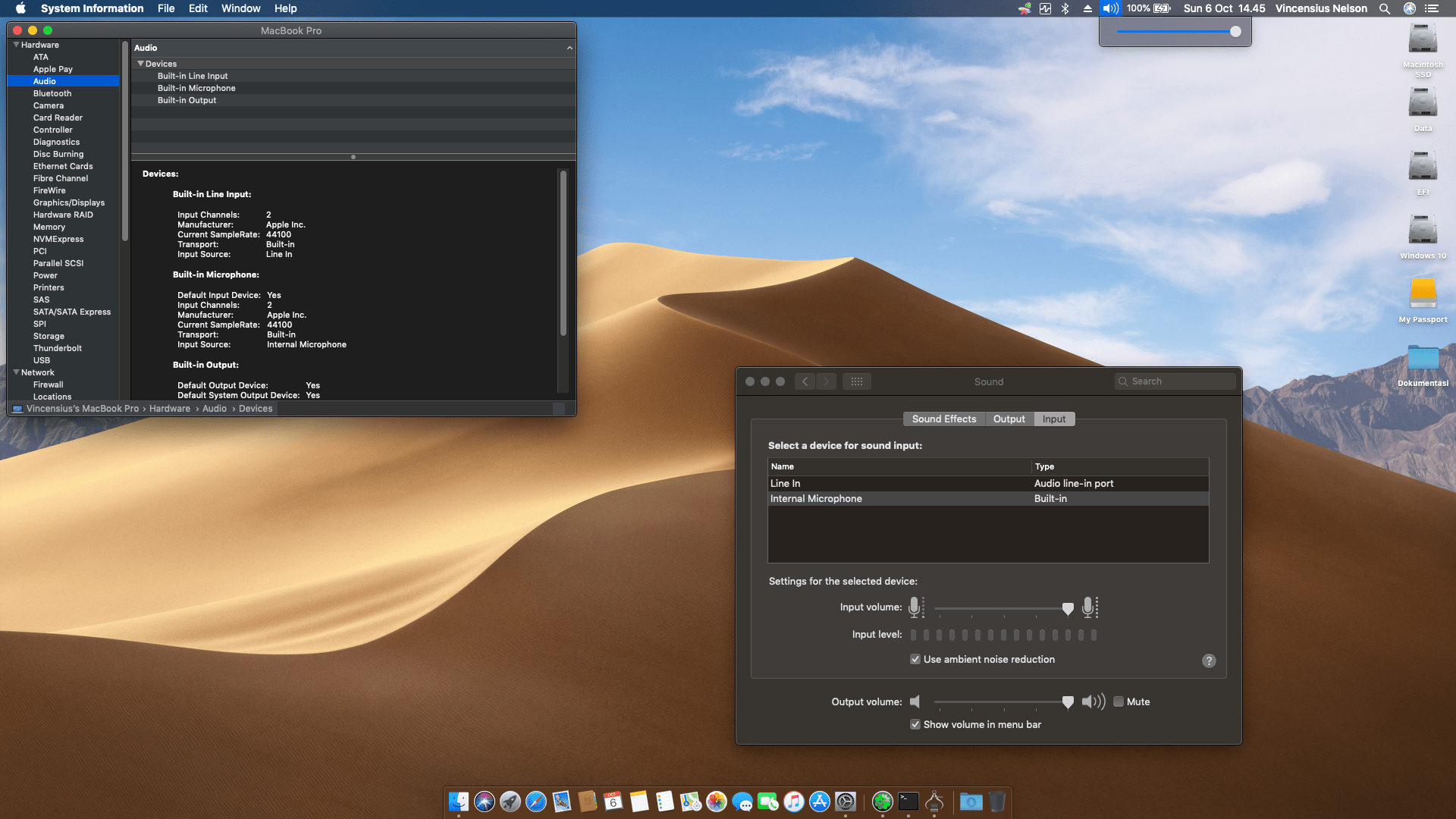Open the Windows 10 drive icon
Image resolution: width=1456 pixels, height=819 pixels.
[x=1423, y=231]
